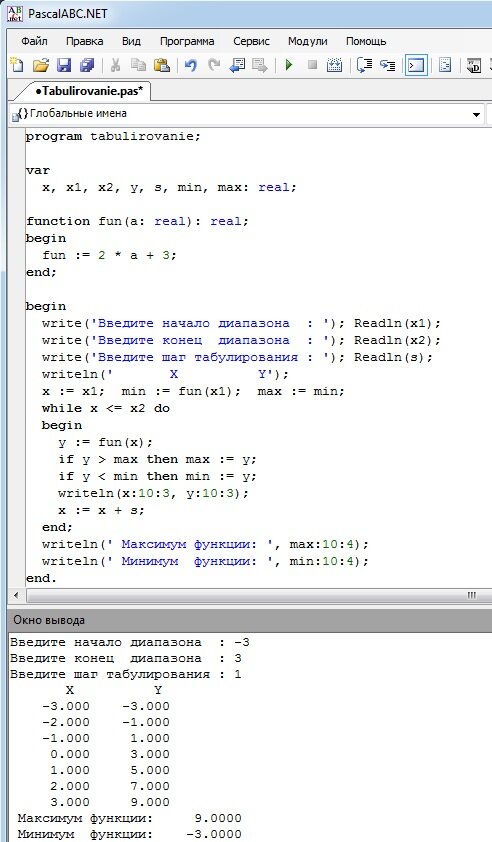This screenshot has height=842, width=492.
Task: Click the 'end.' final line
Action: 41,579
